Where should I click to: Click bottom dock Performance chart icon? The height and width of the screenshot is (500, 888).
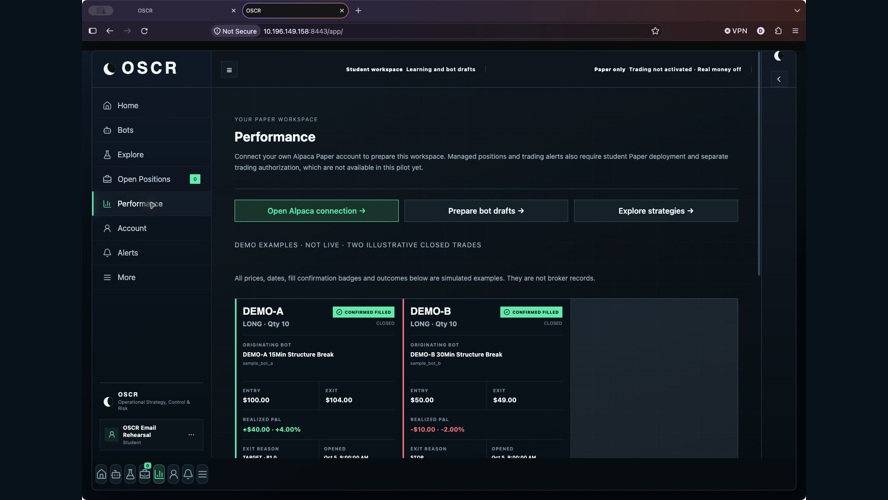click(x=159, y=475)
